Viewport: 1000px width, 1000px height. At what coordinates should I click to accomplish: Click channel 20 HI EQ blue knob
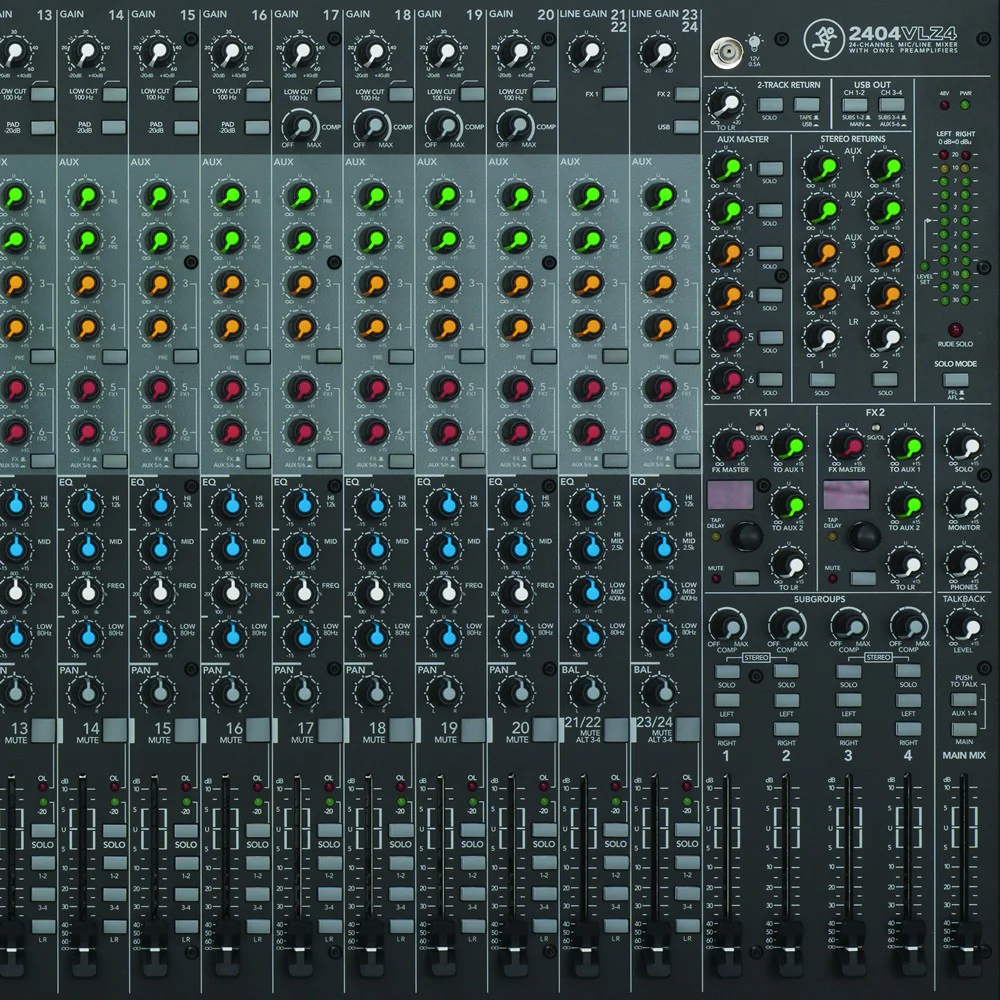(518, 504)
